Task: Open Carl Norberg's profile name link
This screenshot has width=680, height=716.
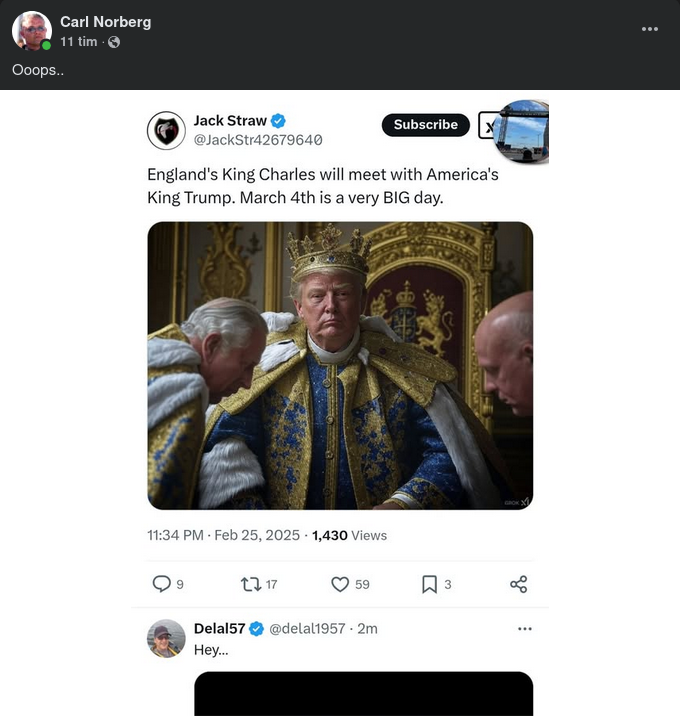Action: 105,22
